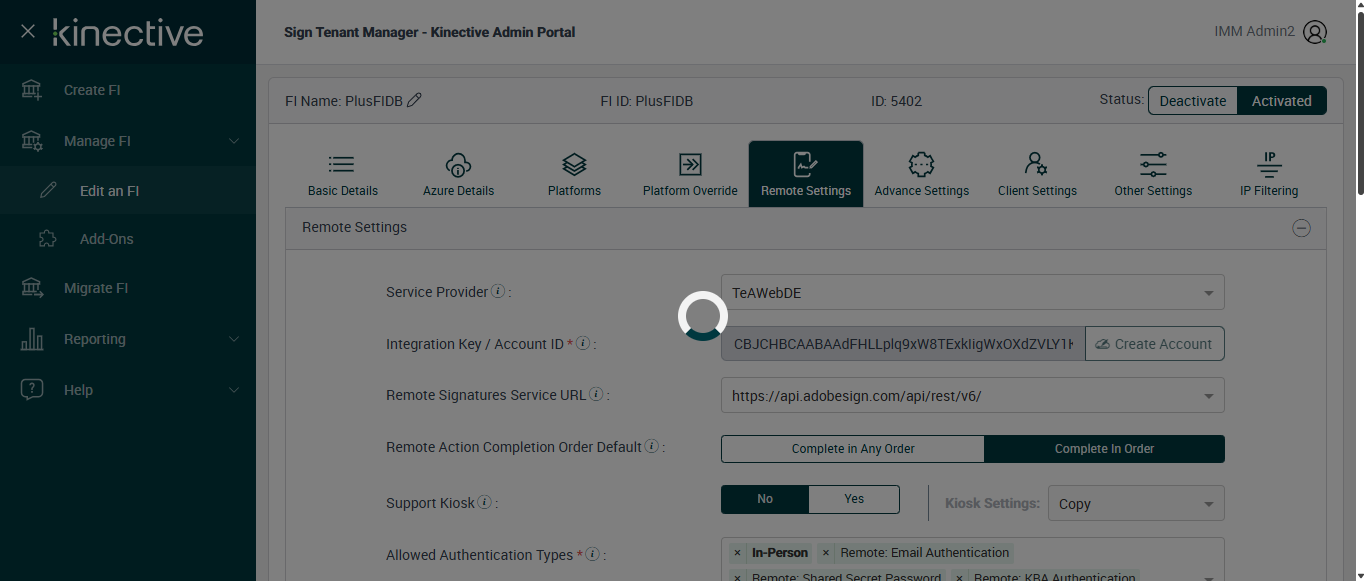This screenshot has width=1366, height=581.
Task: Go to Other Settings tab
Action: coord(1153,174)
